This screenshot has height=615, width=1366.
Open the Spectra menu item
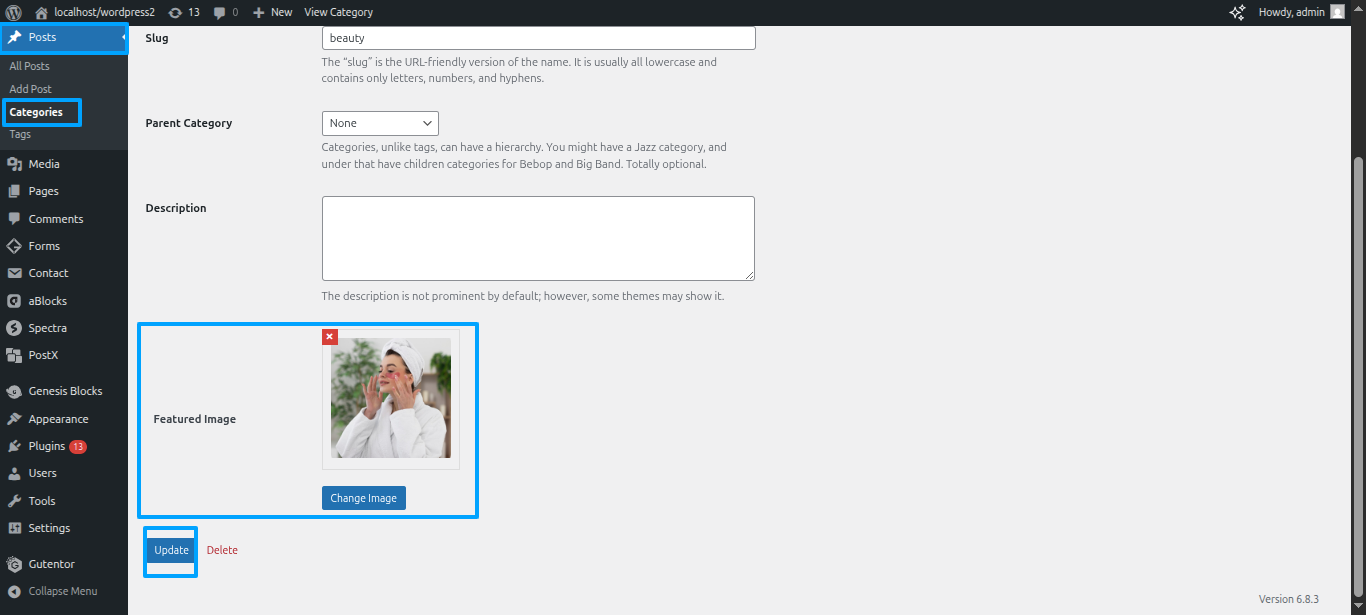(48, 328)
